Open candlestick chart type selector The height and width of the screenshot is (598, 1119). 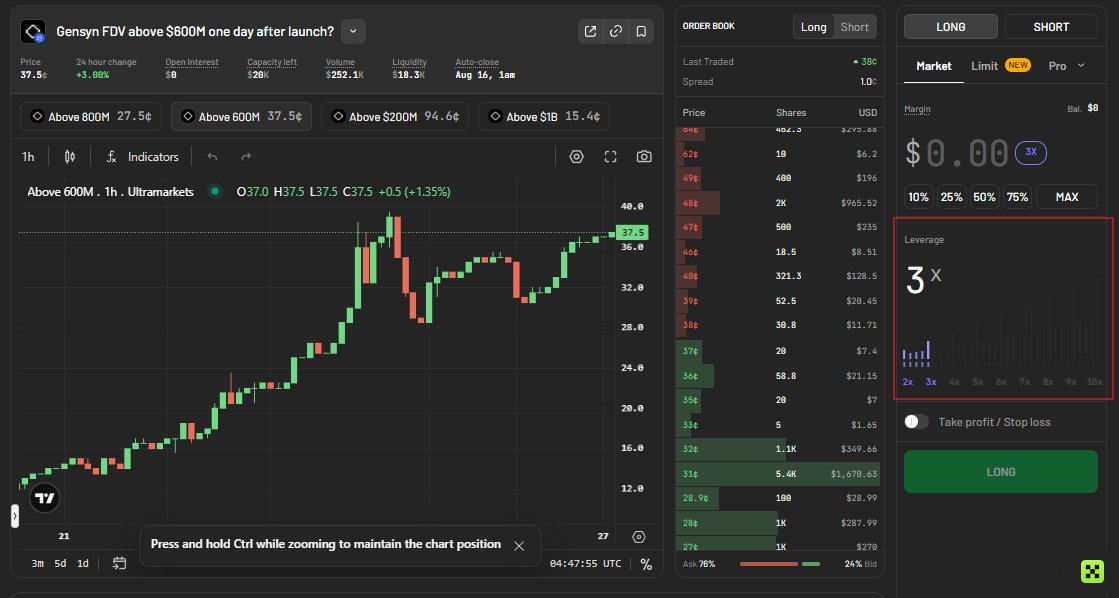(x=70, y=157)
